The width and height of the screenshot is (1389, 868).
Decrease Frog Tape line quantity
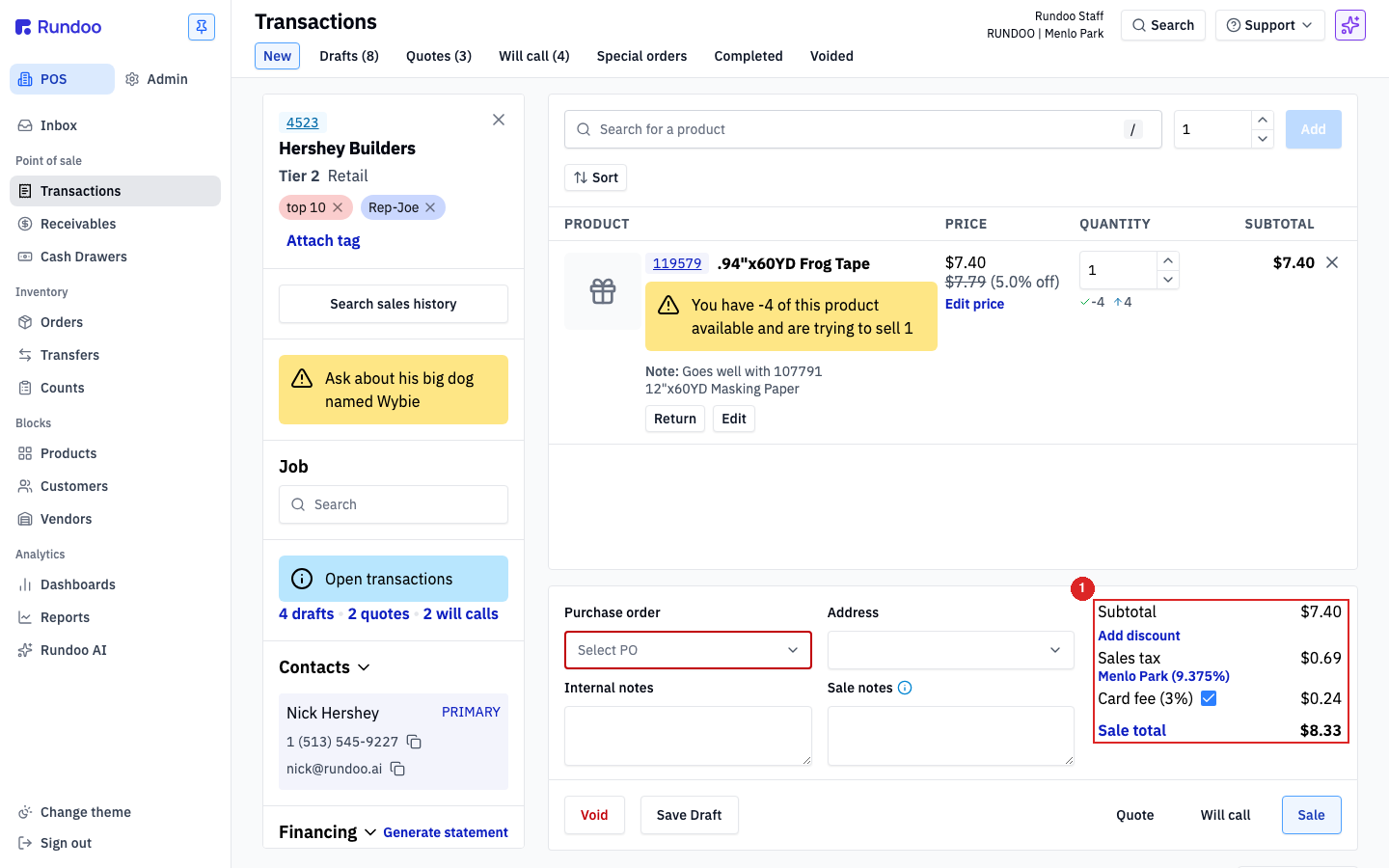click(1168, 280)
